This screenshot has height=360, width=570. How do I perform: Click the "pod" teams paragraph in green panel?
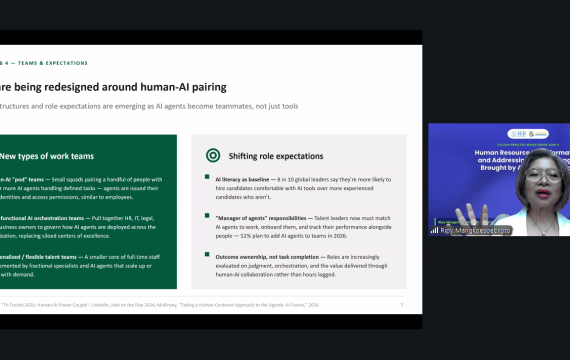pyautogui.click(x=81, y=188)
